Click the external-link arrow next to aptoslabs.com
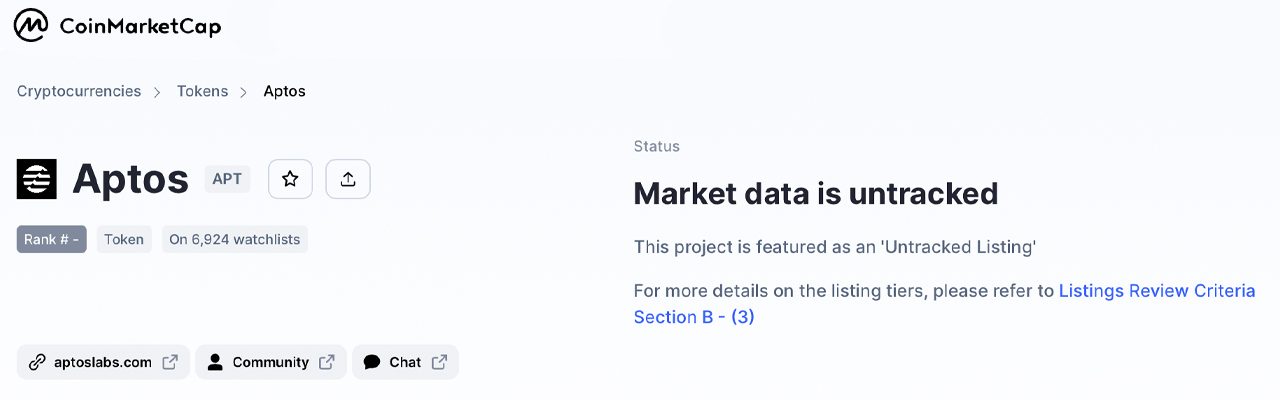 pyautogui.click(x=170, y=362)
